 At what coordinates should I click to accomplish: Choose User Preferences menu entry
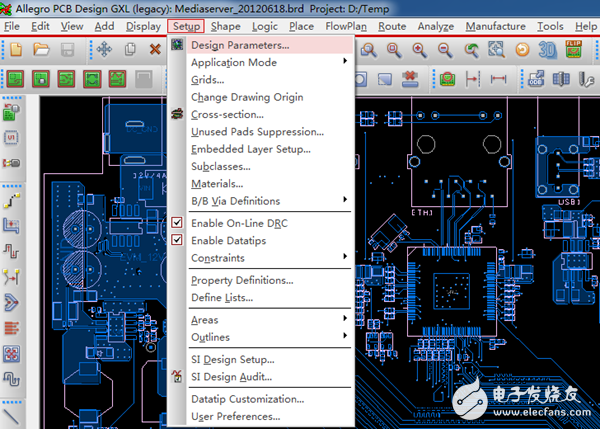(x=235, y=416)
